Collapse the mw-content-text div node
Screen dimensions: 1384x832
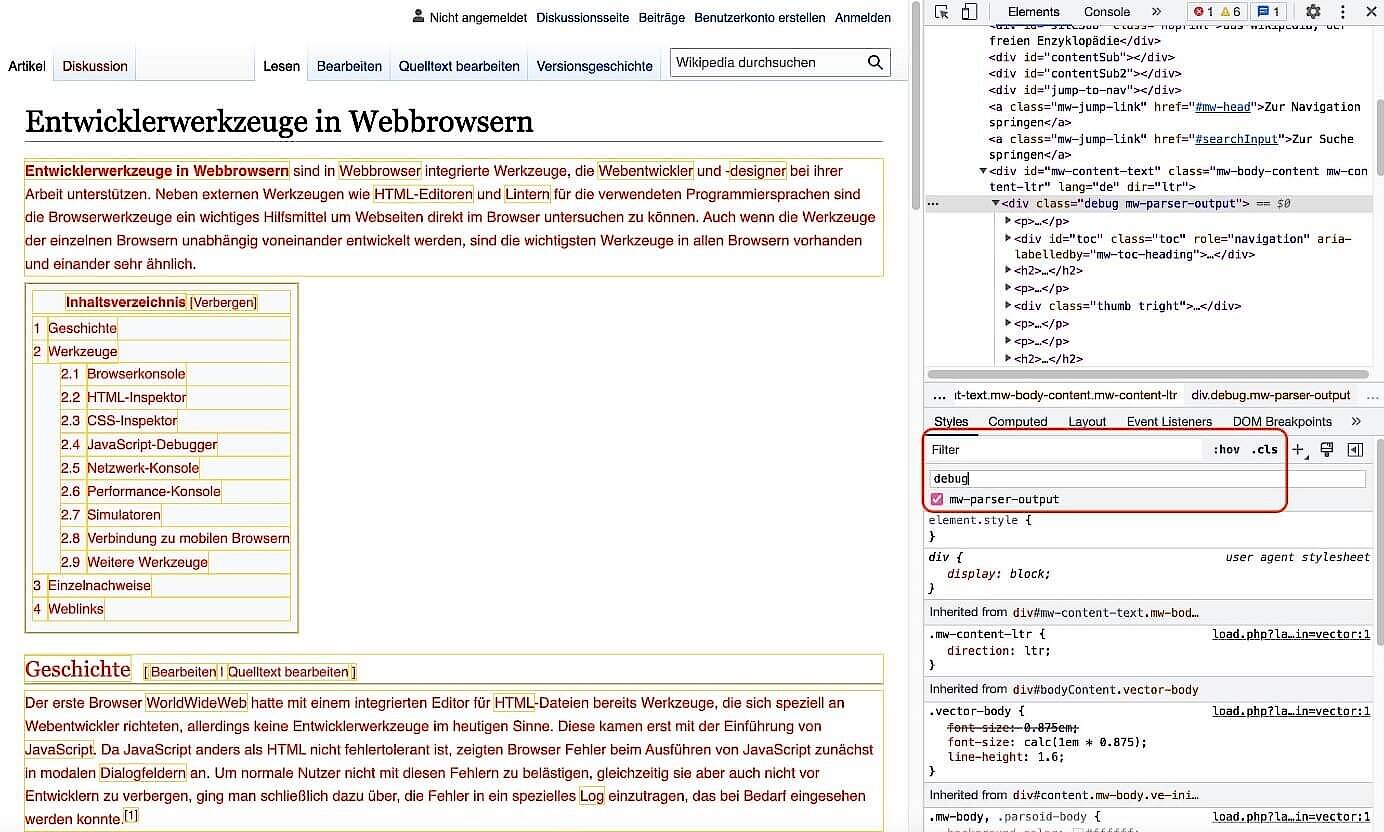(984, 170)
